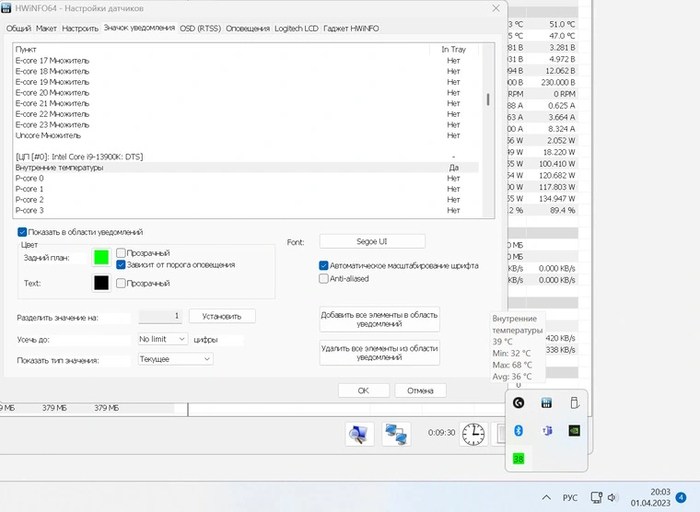Click the Microsoft Teams tray icon
700x512 pixels.
pyautogui.click(x=547, y=430)
